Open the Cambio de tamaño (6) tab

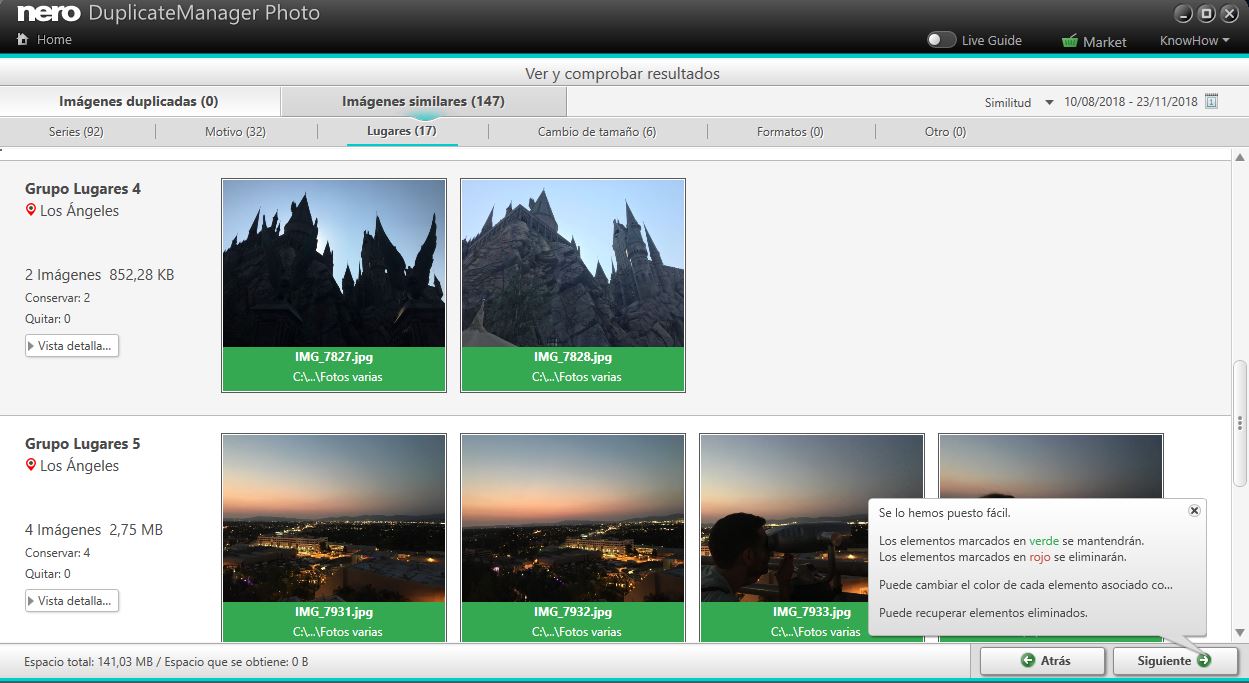(596, 132)
